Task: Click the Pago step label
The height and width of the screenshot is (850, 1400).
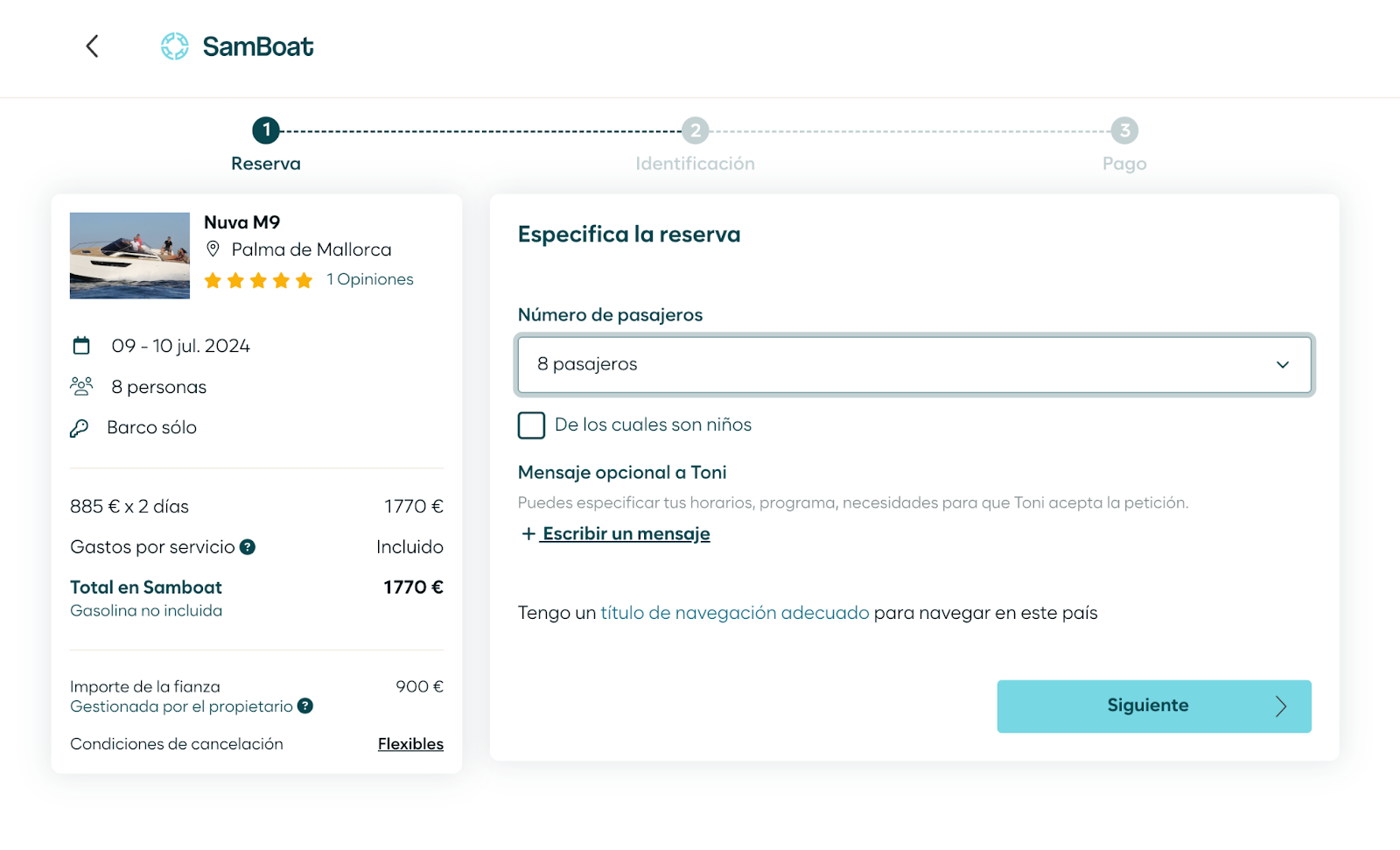Action: 1124,164
